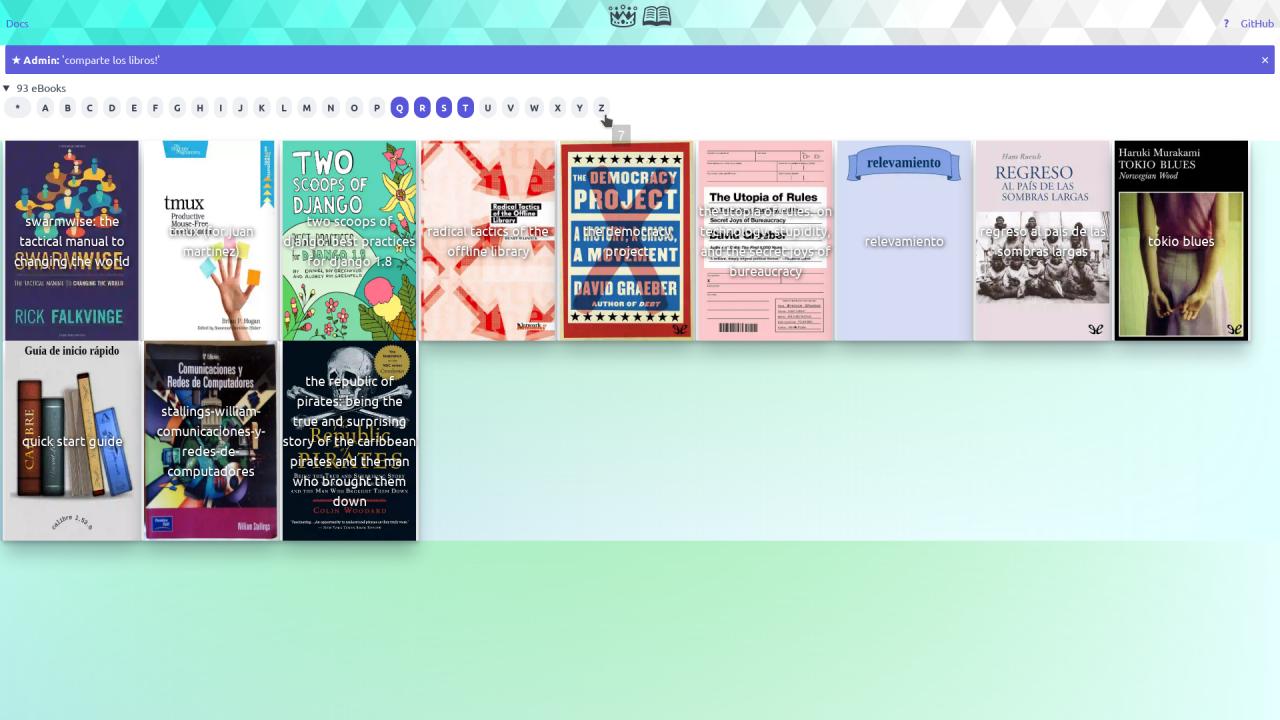Filter books by letter D

[112, 108]
